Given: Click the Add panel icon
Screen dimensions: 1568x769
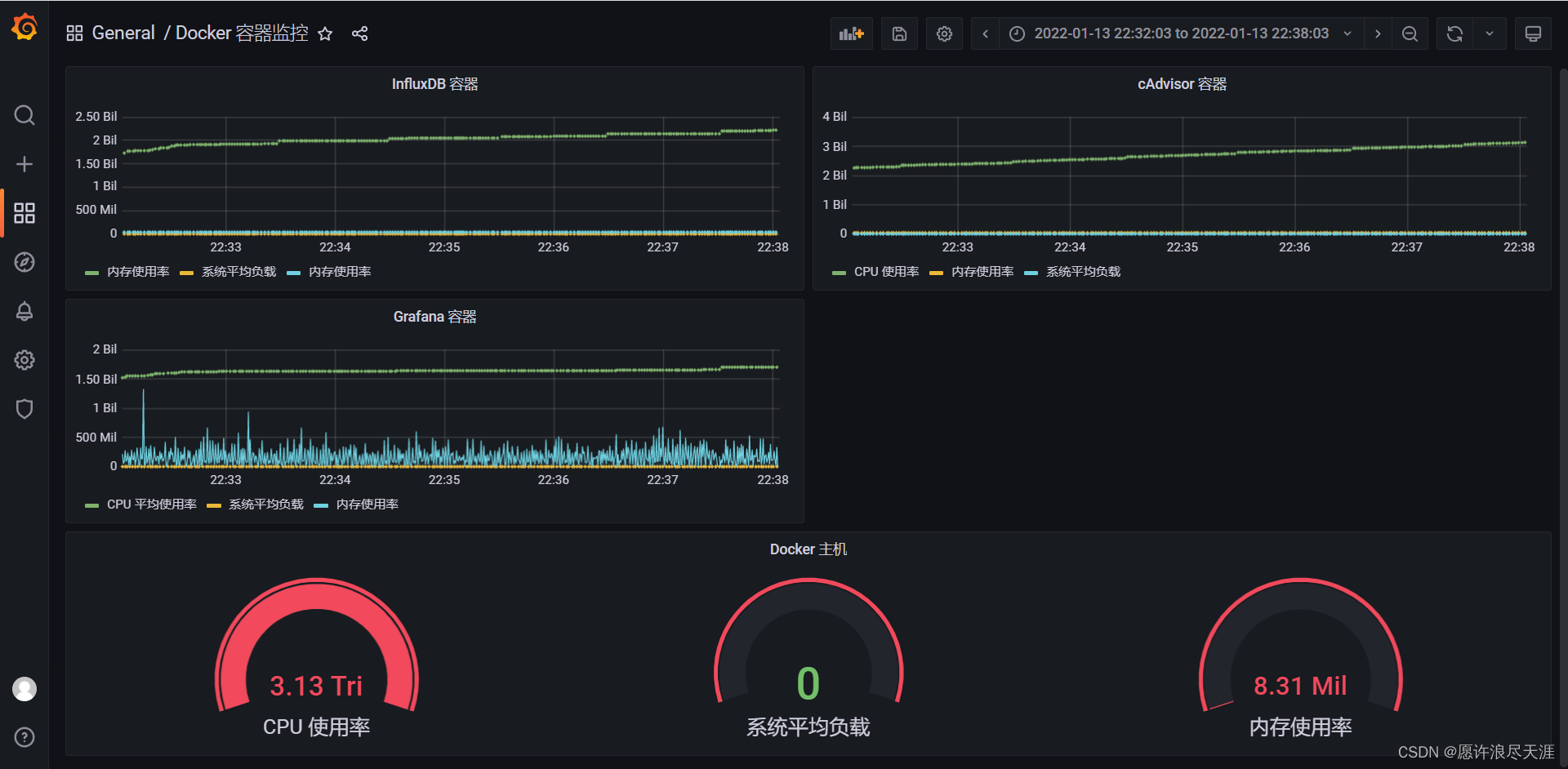Looking at the screenshot, I should click(x=852, y=33).
